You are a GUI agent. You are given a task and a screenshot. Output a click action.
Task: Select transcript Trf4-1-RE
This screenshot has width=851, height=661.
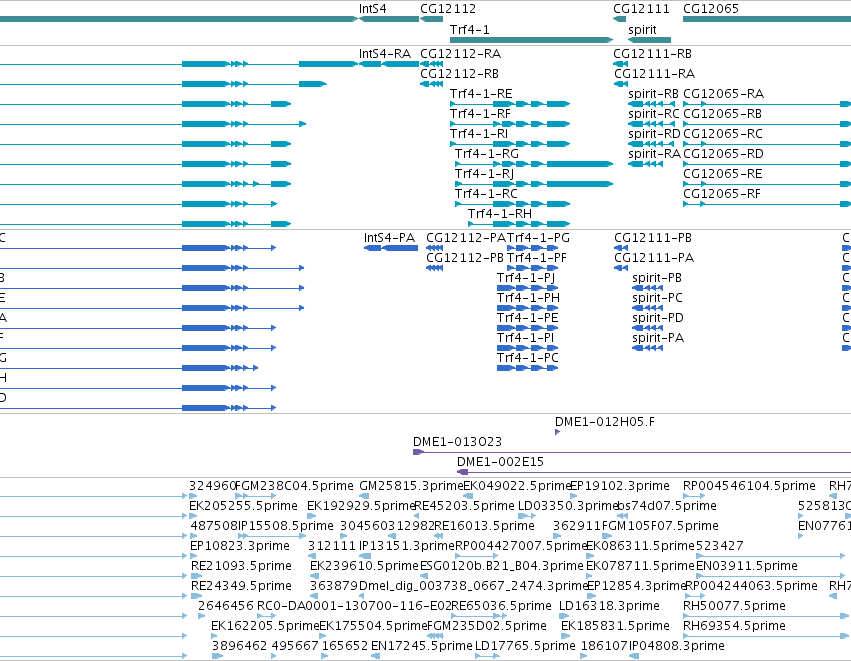(510, 104)
